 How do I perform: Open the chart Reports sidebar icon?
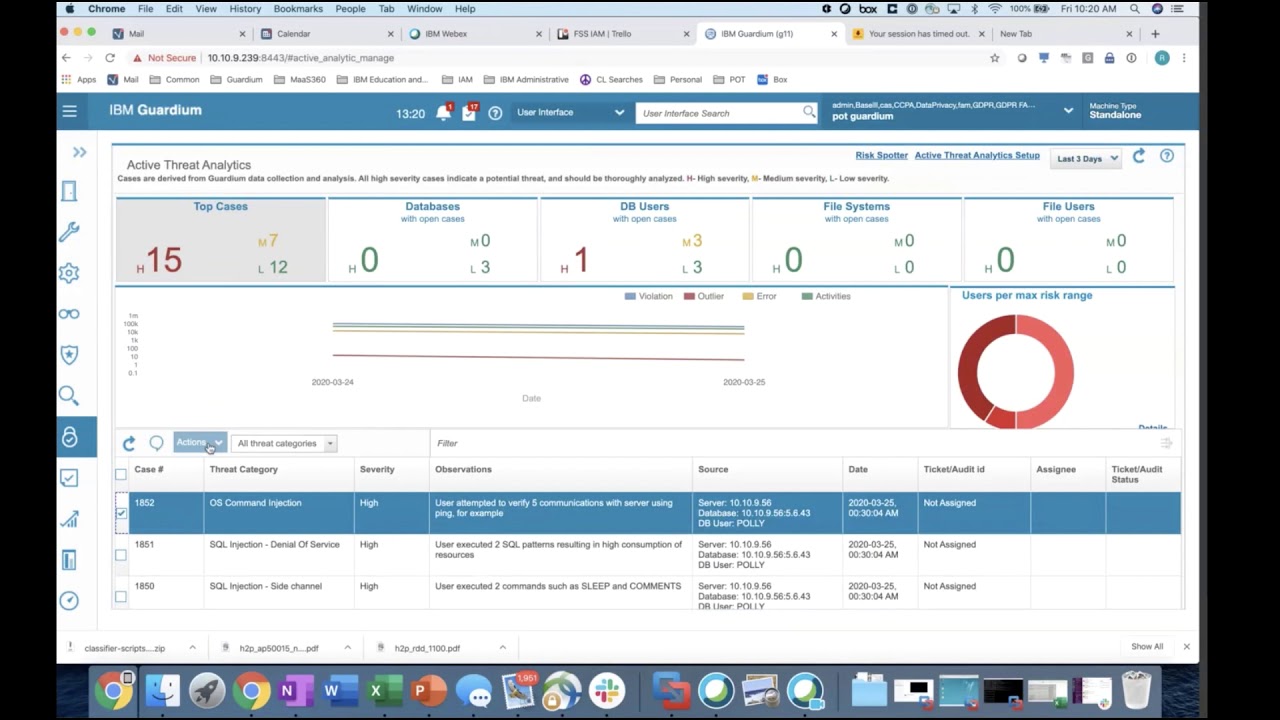pos(69,519)
